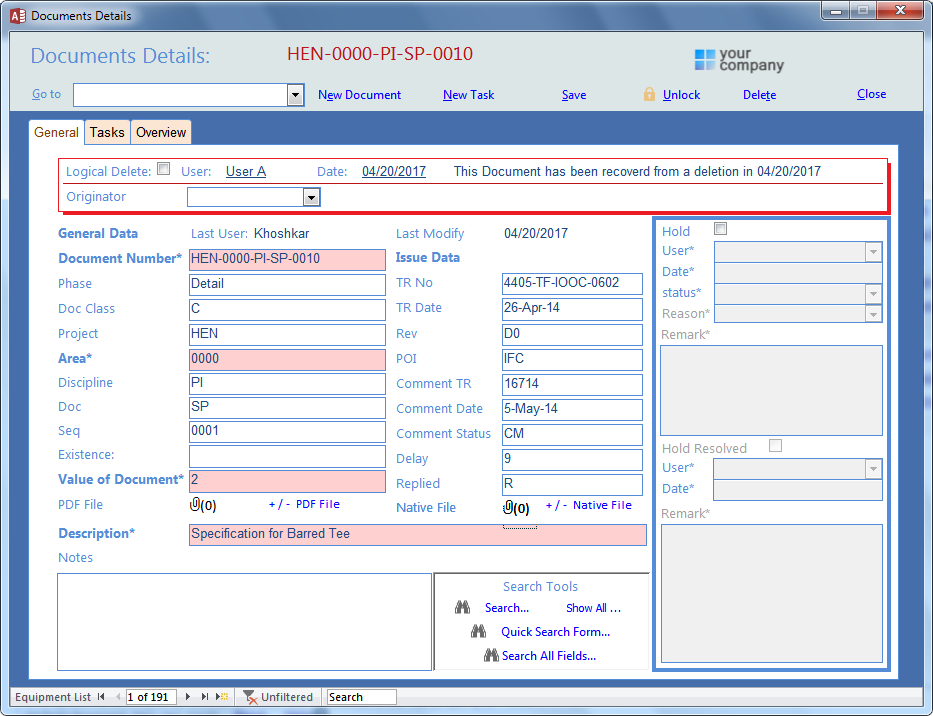Click the New Task link
The height and width of the screenshot is (716, 933).
pos(468,95)
